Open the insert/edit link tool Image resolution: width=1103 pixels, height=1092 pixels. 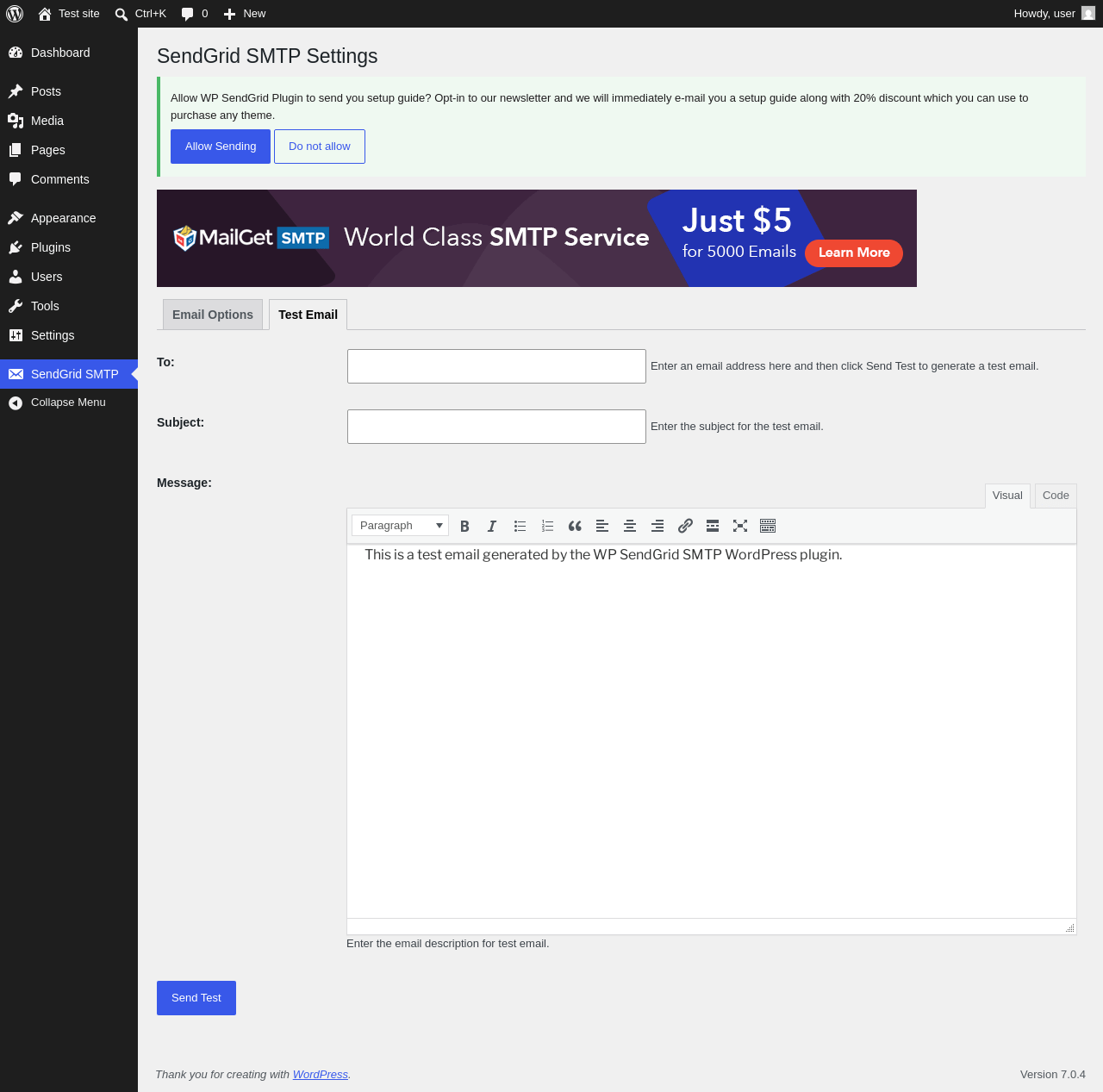coord(685,526)
